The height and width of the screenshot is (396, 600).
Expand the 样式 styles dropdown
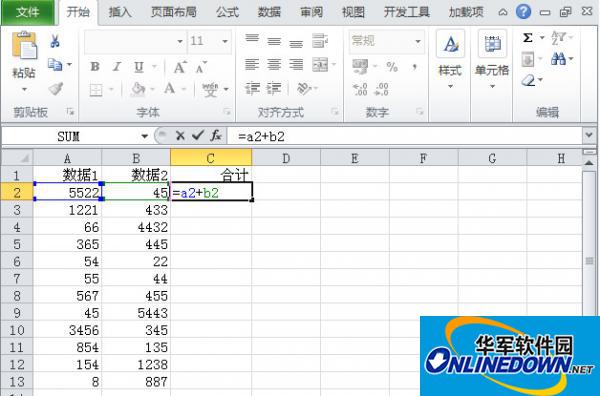coord(450,87)
